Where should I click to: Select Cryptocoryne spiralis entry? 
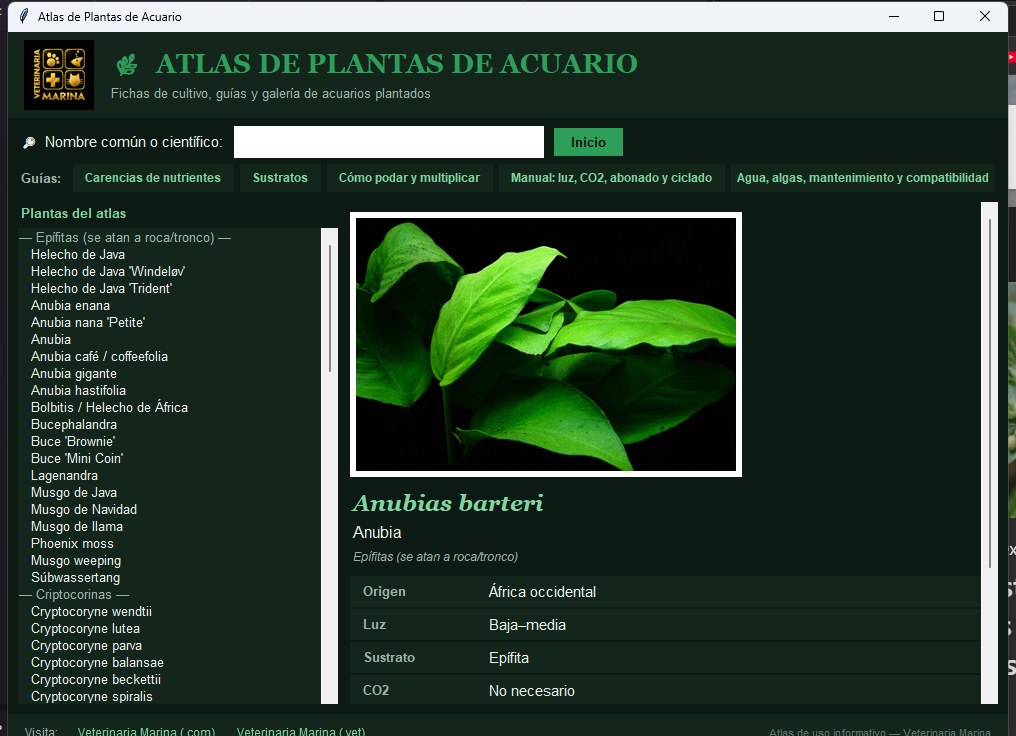click(91, 696)
